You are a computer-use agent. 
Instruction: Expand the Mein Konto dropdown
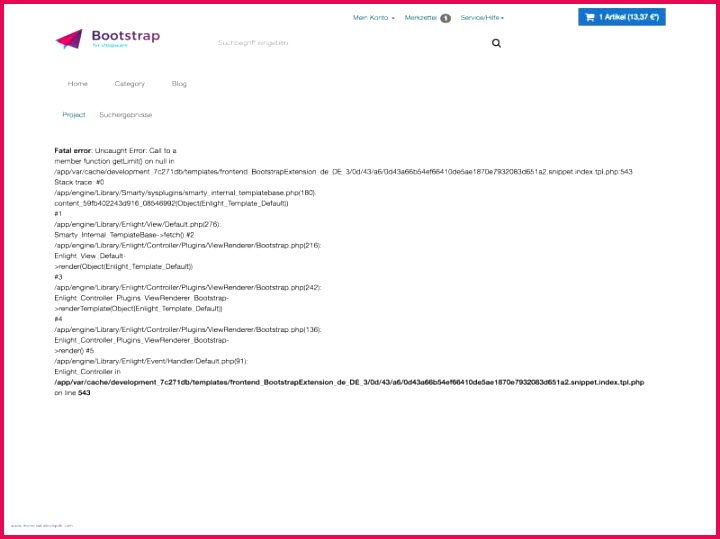point(373,18)
